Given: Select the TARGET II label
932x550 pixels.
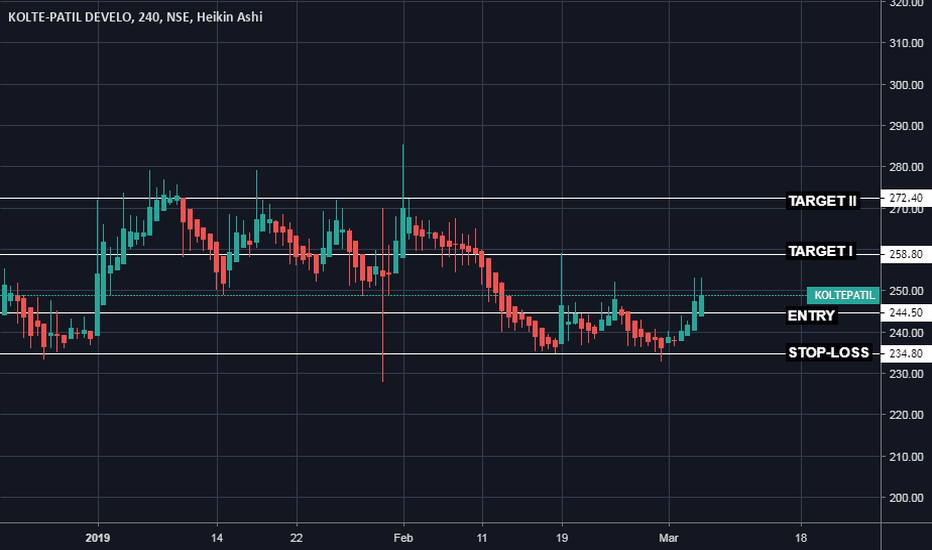Looking at the screenshot, I should tap(822, 201).
